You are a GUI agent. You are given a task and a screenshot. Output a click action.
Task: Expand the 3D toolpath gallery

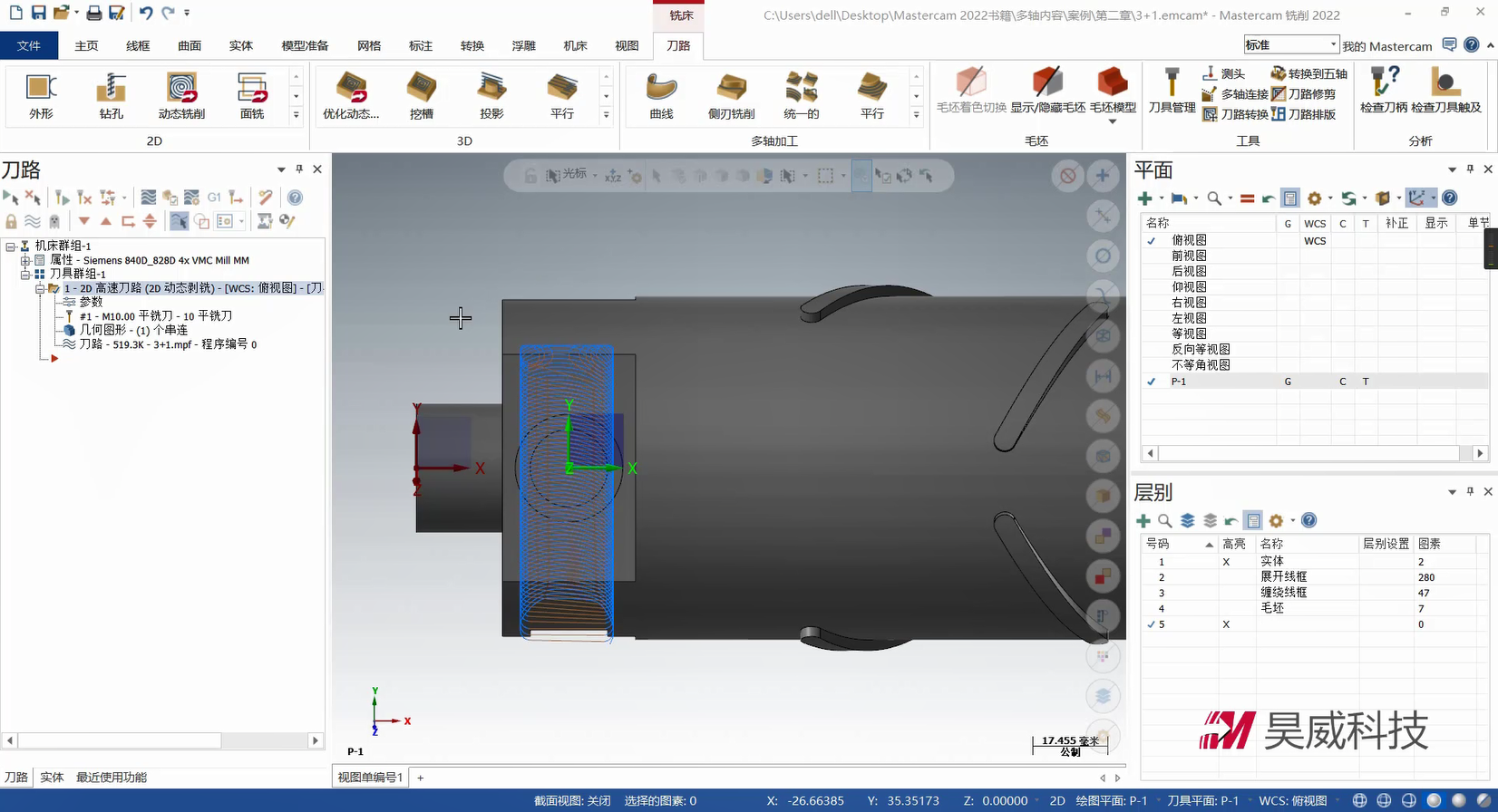click(607, 115)
